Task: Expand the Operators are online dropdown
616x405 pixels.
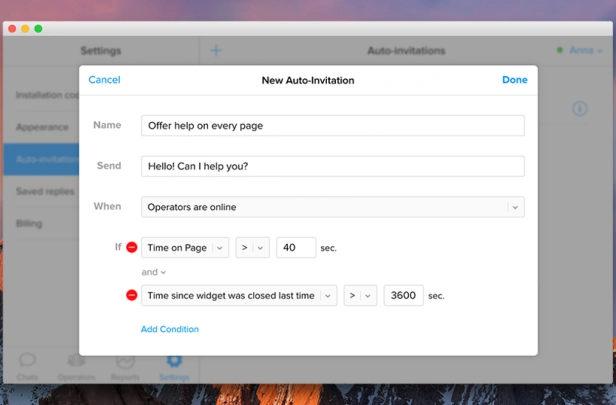Action: coord(333,207)
